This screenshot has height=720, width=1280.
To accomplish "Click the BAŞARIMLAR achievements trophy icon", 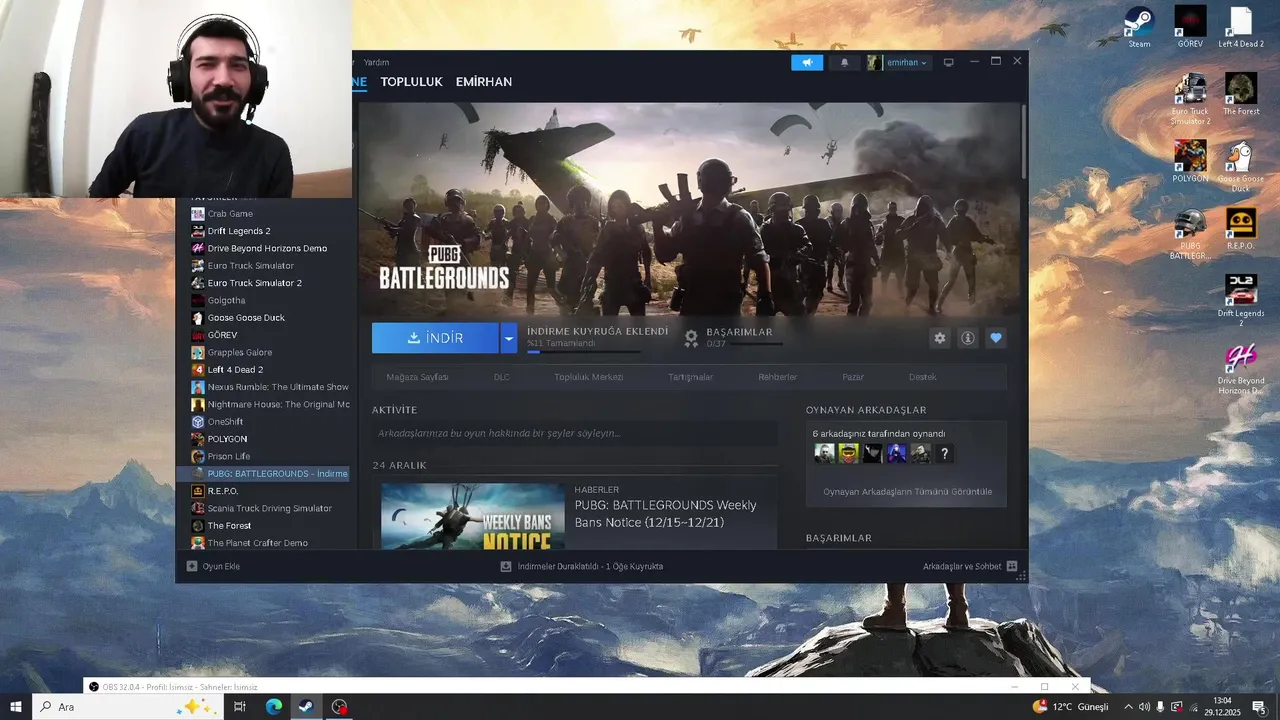I will coord(691,338).
